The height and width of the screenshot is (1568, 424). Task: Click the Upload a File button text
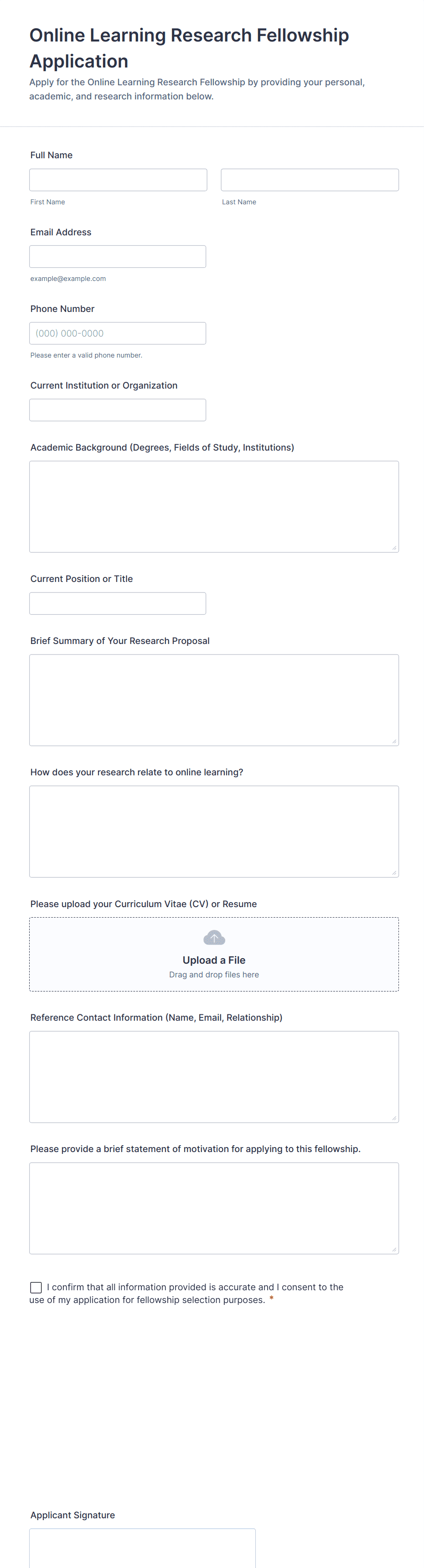click(213, 960)
